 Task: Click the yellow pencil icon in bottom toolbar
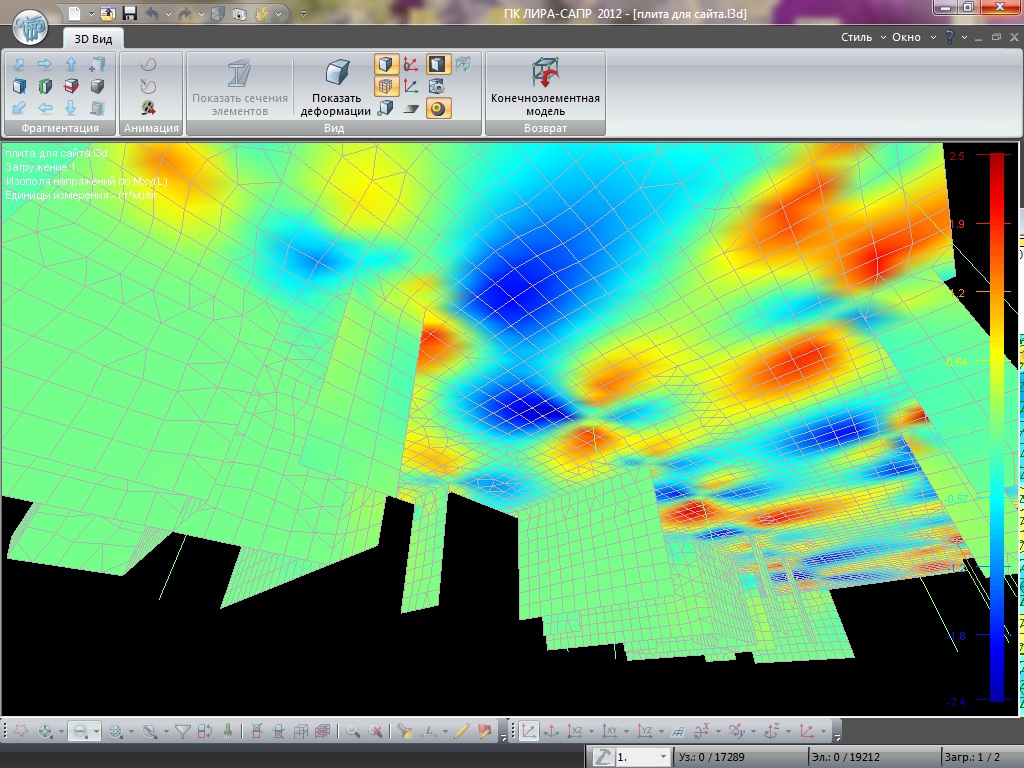(x=461, y=731)
